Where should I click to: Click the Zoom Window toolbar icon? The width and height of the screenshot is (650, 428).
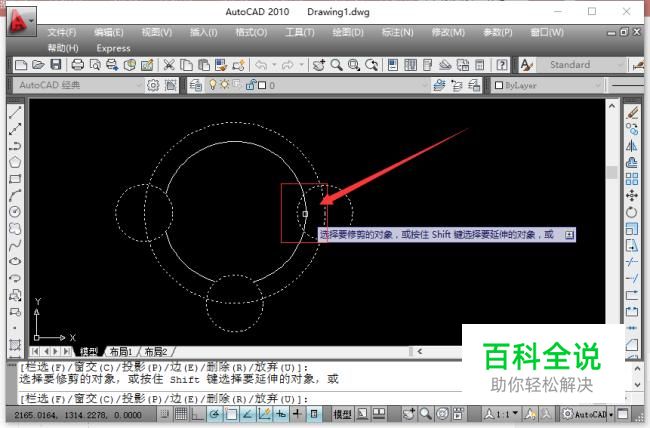pos(354,65)
